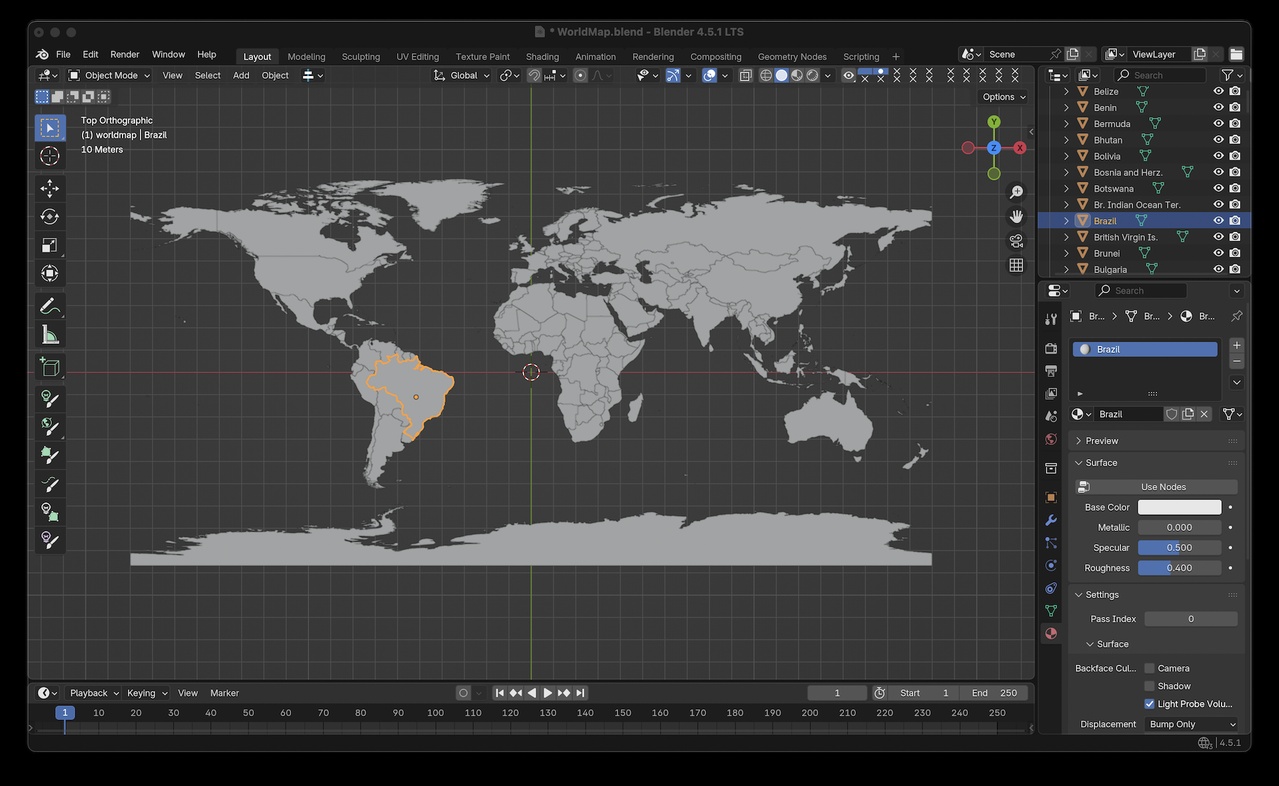Image resolution: width=1279 pixels, height=786 pixels.
Task: Open the File menu
Action: tap(63, 55)
